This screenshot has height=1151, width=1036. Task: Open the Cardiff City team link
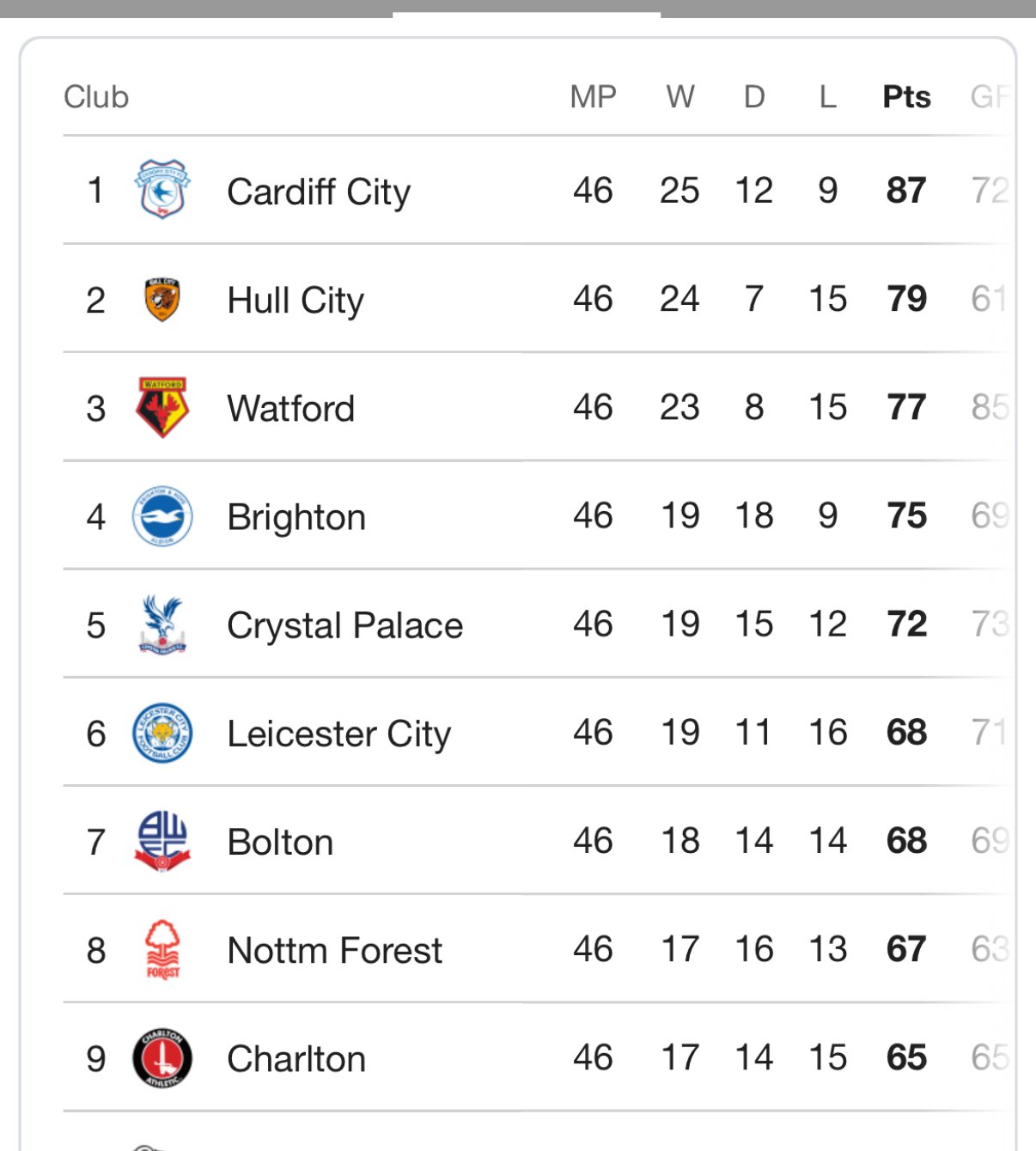pyautogui.click(x=319, y=192)
